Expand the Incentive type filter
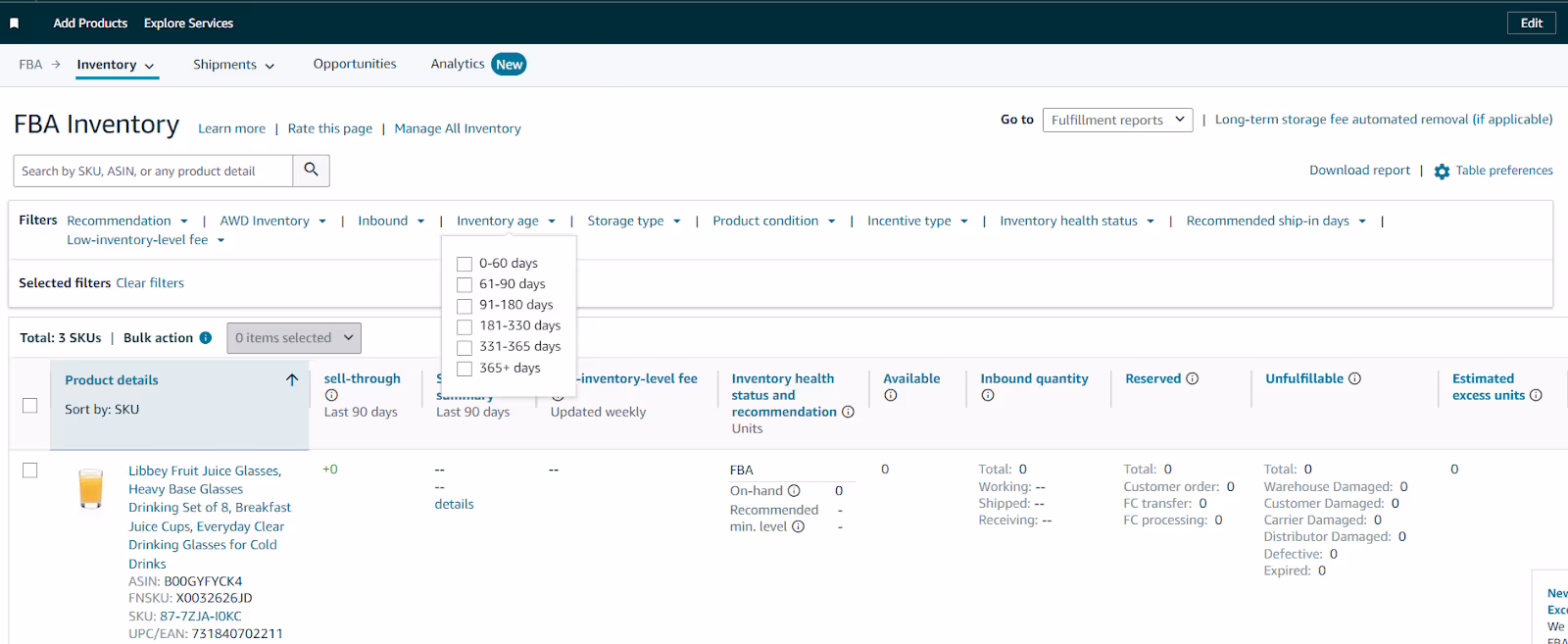The width and height of the screenshot is (1568, 644). [x=917, y=221]
